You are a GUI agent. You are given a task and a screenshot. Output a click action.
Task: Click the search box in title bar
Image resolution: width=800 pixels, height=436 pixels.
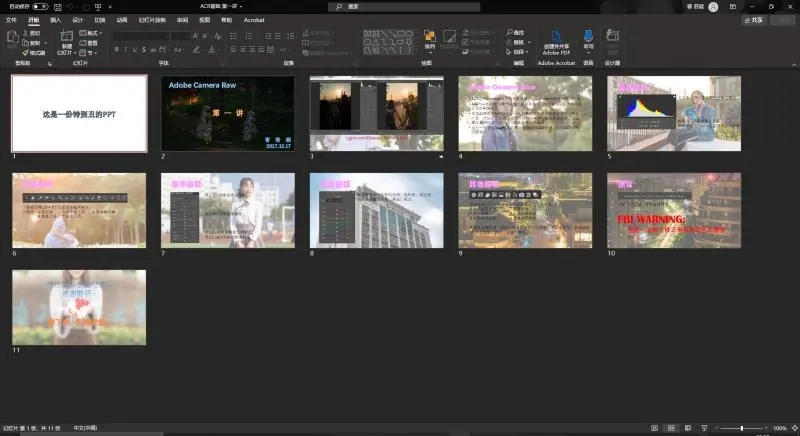point(404,7)
